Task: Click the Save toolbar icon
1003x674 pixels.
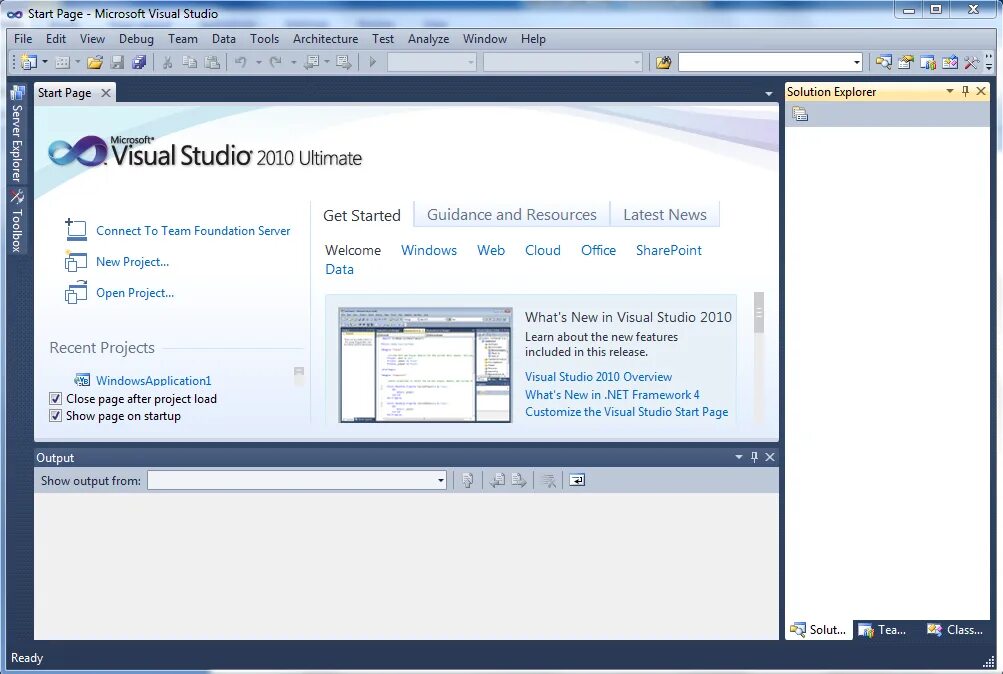Action: [x=116, y=62]
